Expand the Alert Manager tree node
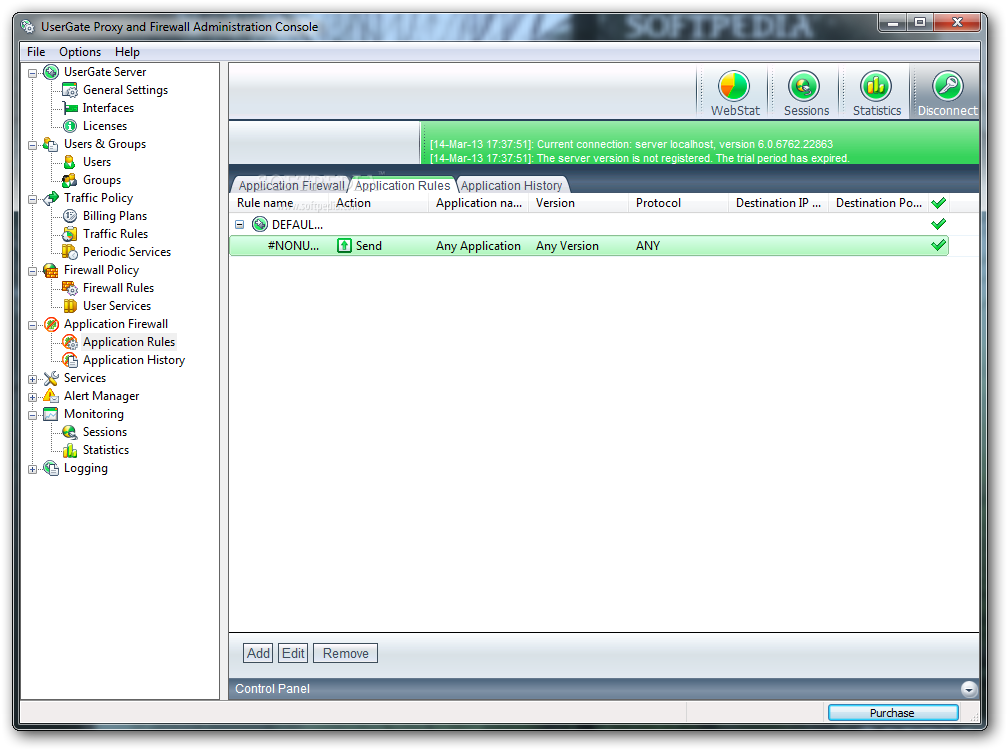The height and width of the screenshot is (751, 1008). (x=32, y=397)
